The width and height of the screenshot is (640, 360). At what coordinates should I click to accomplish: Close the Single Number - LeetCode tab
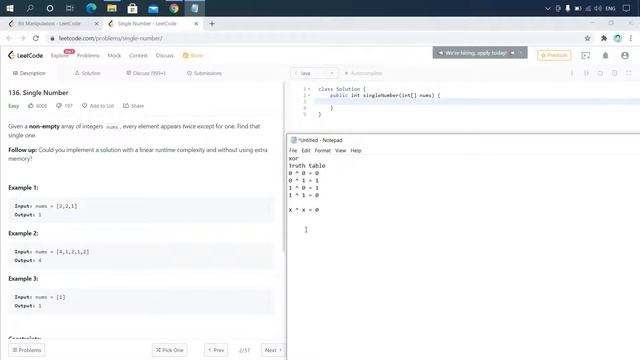pyautogui.click(x=196, y=24)
